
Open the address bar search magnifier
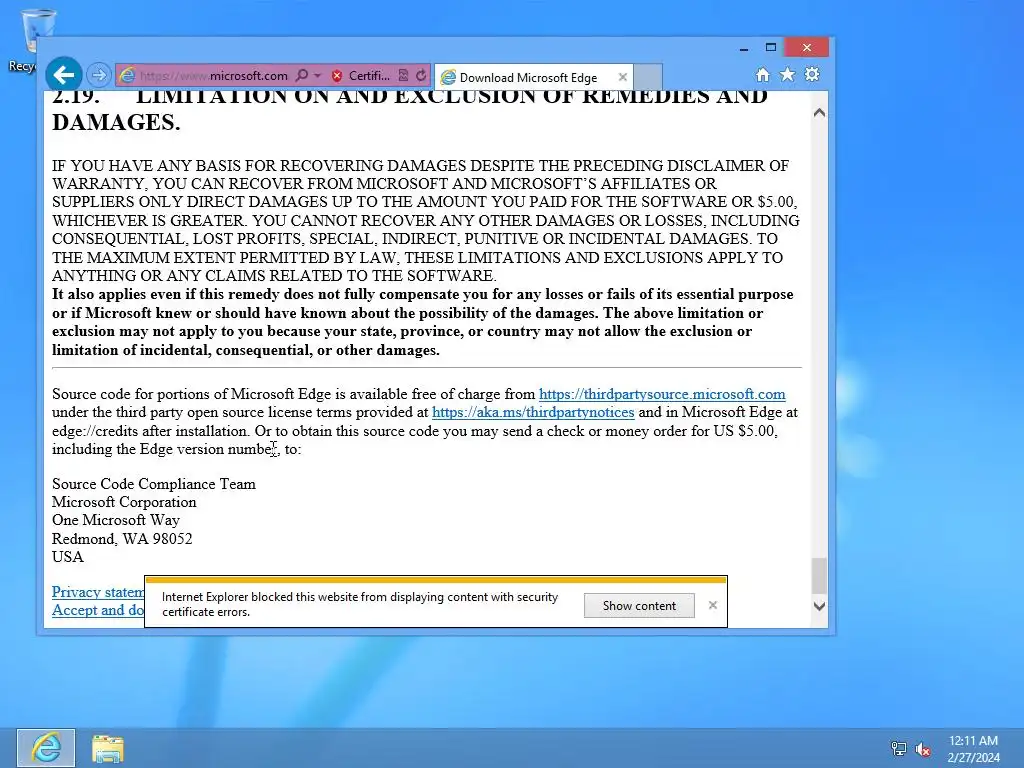coord(301,76)
